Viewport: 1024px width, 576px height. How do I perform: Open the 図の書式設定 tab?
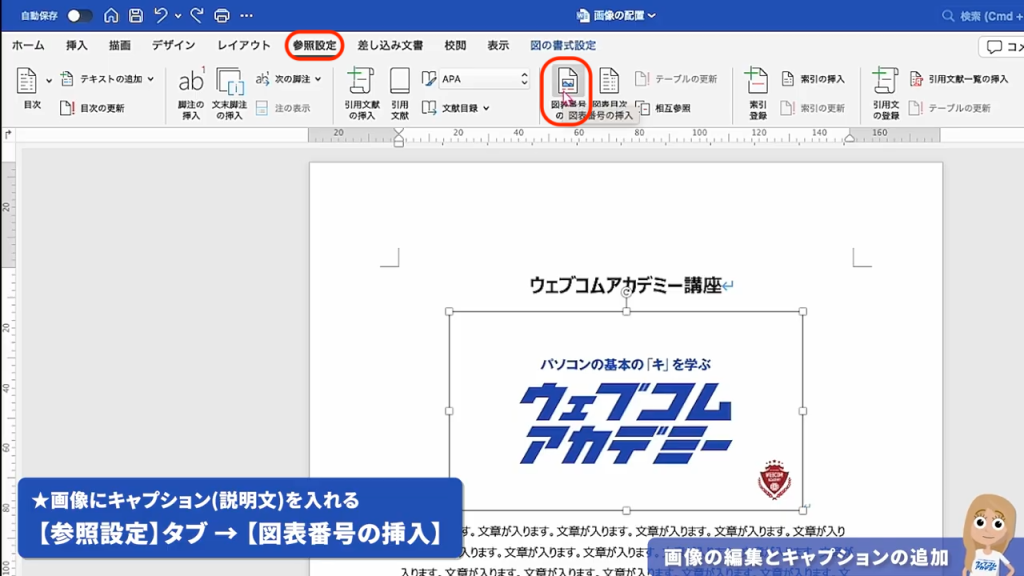pyautogui.click(x=562, y=45)
